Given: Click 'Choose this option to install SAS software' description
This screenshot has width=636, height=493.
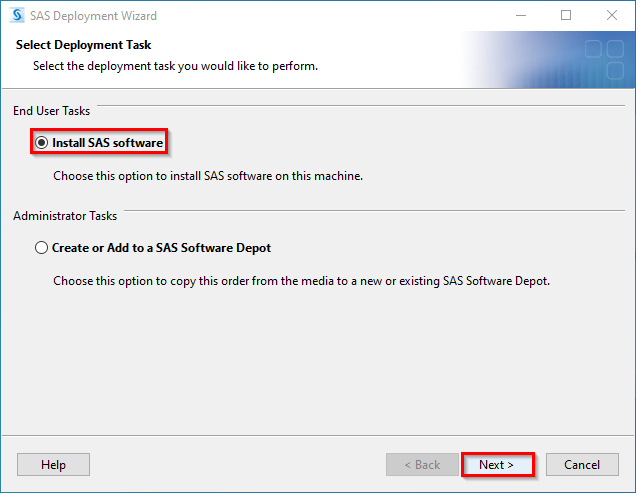Looking at the screenshot, I should tap(208, 176).
